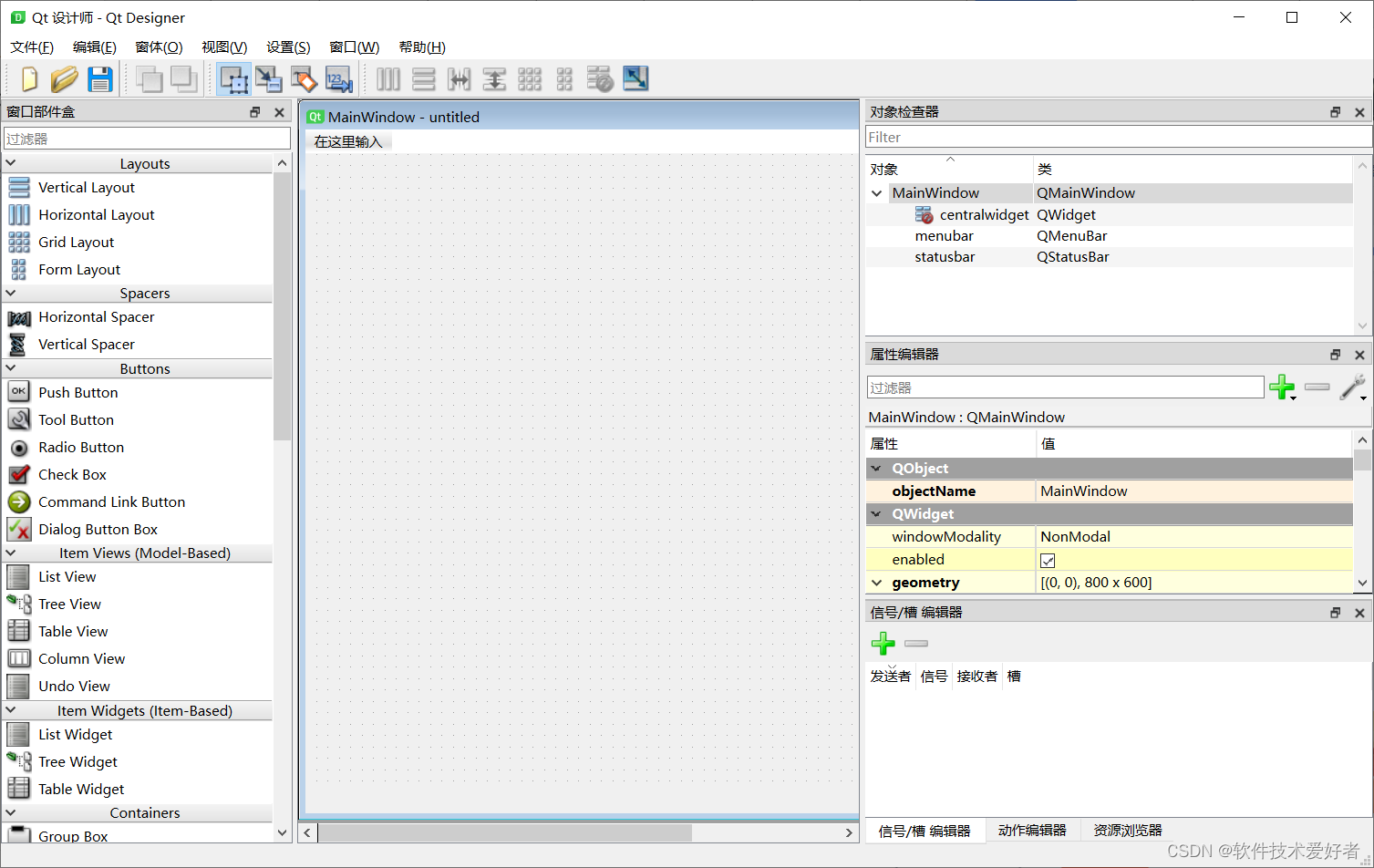
Task: Click the widget box vertical scrollbar
Action: (282, 305)
